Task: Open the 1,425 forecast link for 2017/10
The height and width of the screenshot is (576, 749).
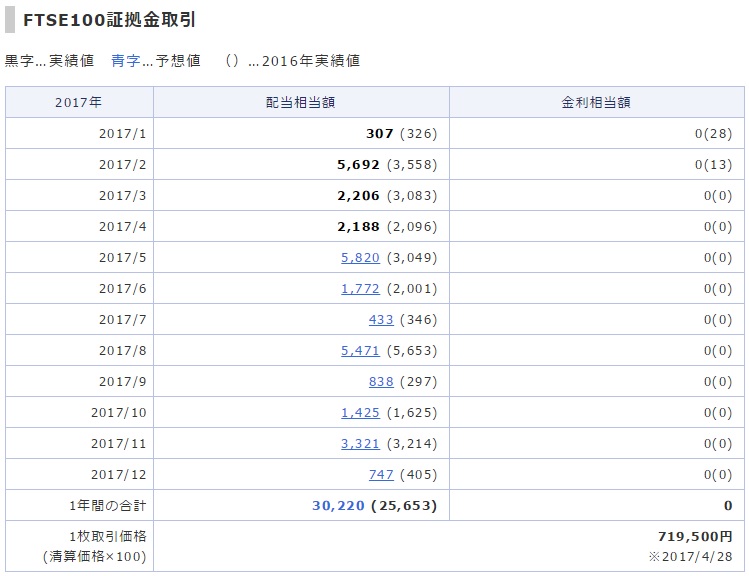Action: (x=360, y=413)
